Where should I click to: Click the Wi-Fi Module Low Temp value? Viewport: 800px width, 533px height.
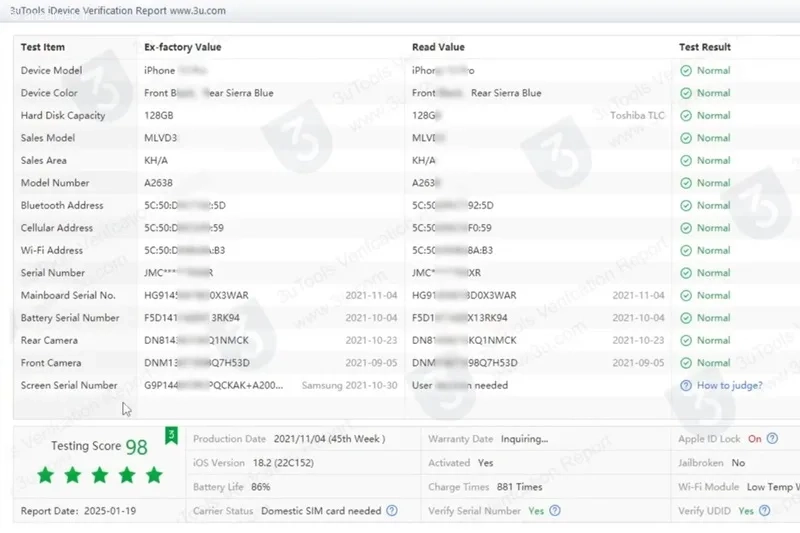tap(773, 487)
